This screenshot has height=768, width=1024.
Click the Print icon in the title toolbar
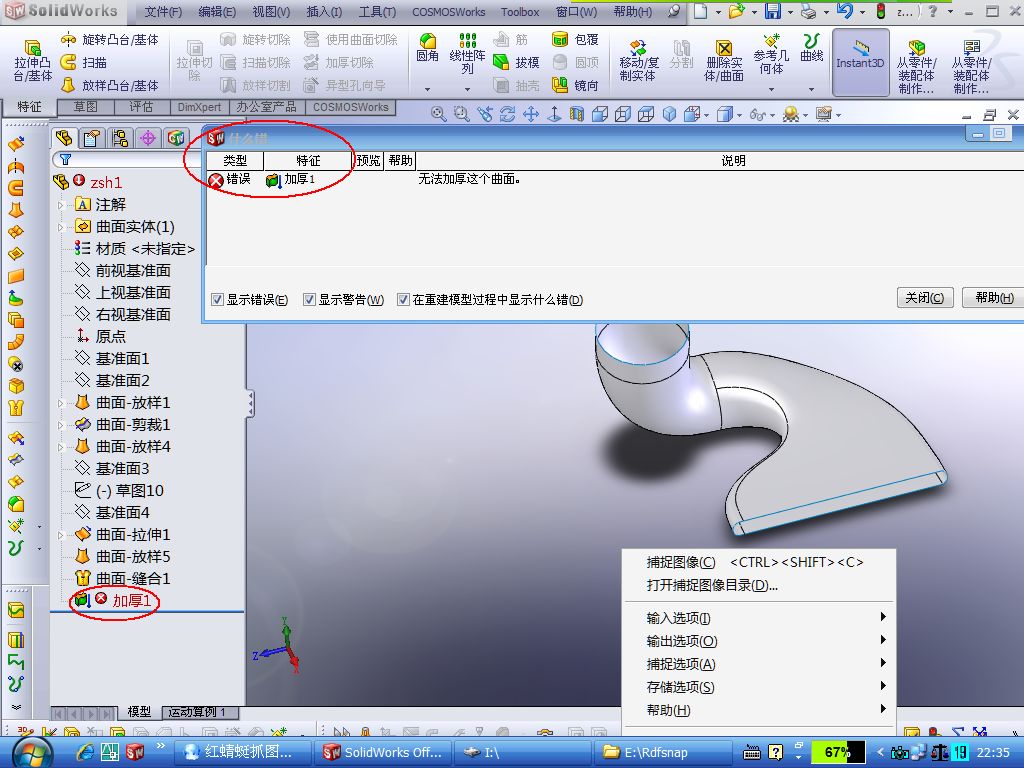click(808, 11)
